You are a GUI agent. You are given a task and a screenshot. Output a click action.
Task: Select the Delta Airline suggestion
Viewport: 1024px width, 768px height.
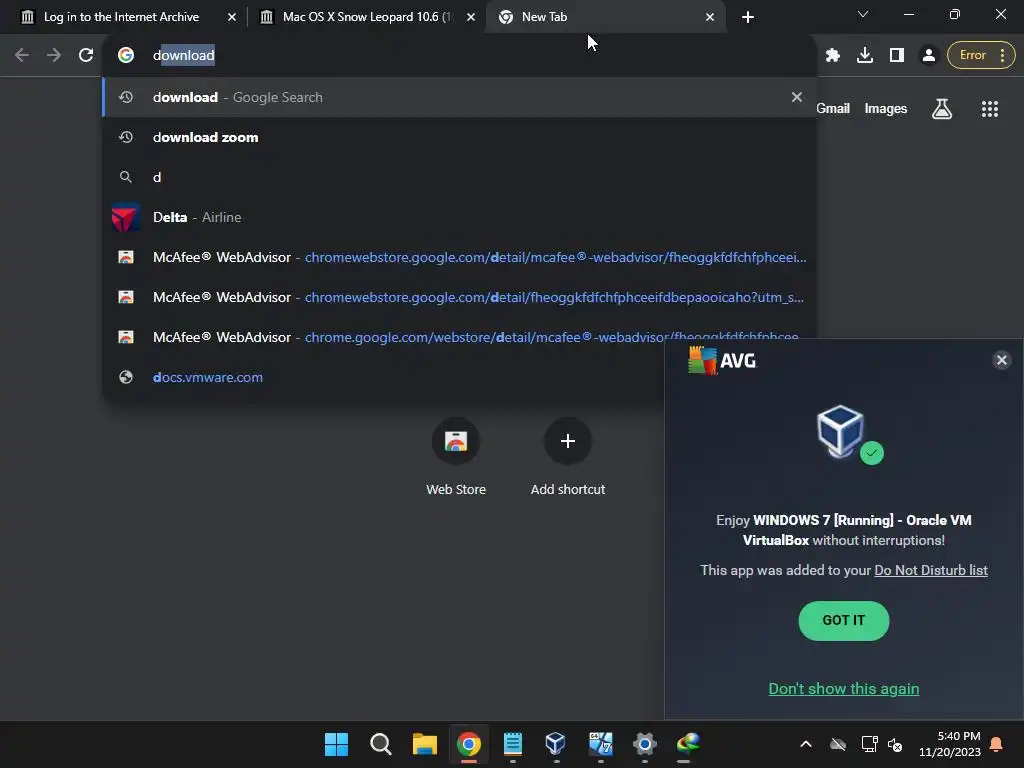click(460, 217)
